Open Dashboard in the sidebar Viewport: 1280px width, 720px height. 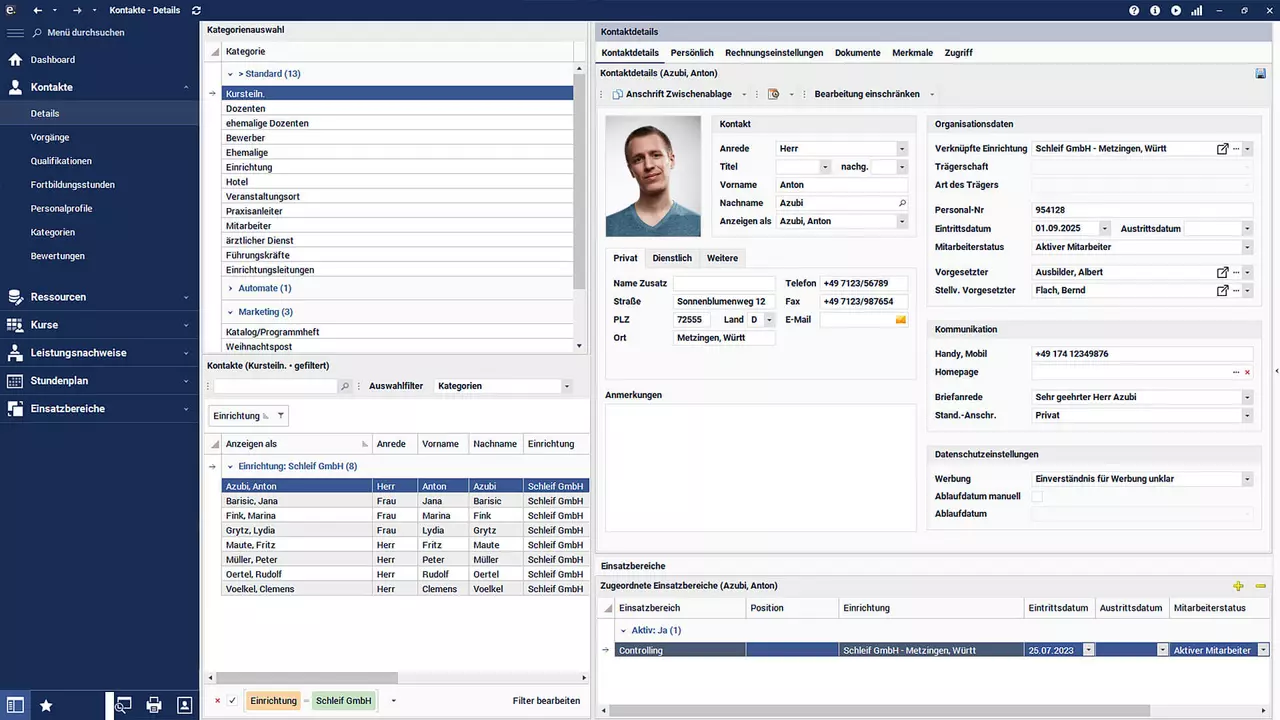tap(52, 60)
